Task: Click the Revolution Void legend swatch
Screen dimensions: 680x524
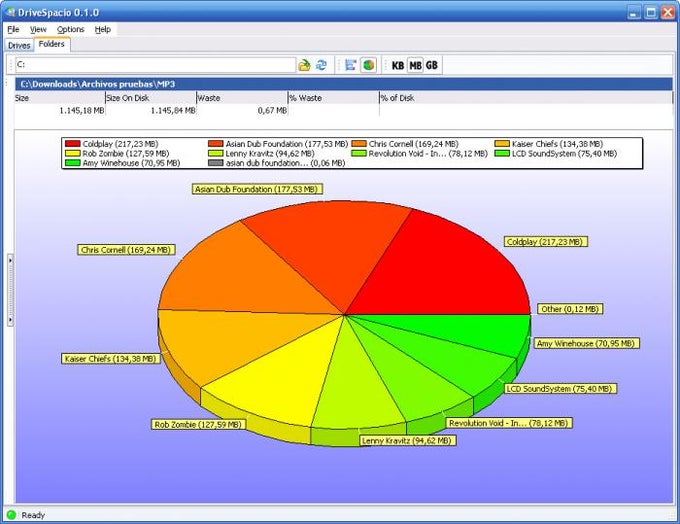Action: [x=359, y=153]
